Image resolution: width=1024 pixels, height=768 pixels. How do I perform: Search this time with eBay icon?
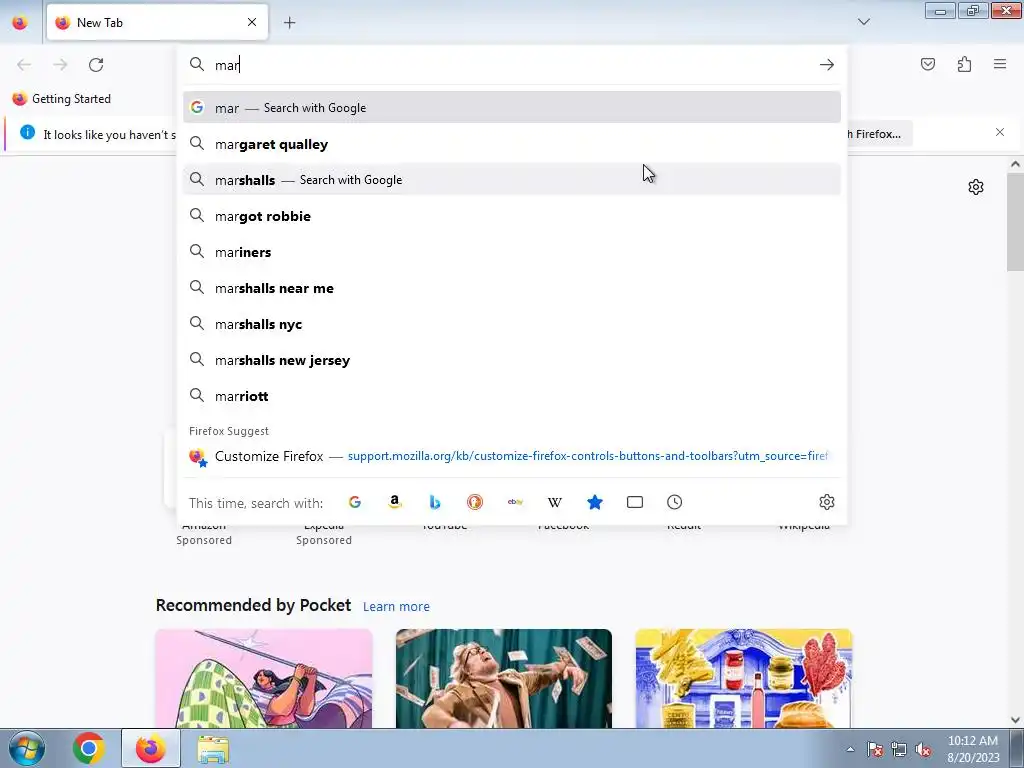[x=515, y=502]
